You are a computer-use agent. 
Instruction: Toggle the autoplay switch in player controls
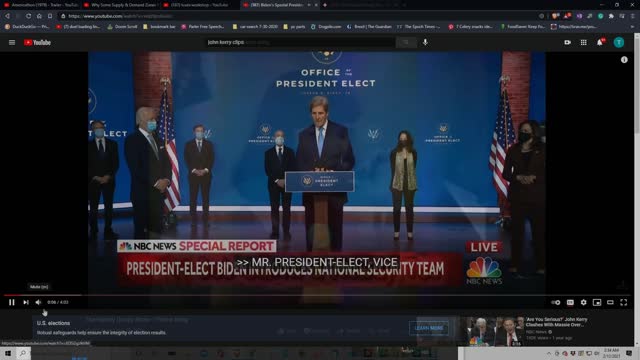pos(556,302)
